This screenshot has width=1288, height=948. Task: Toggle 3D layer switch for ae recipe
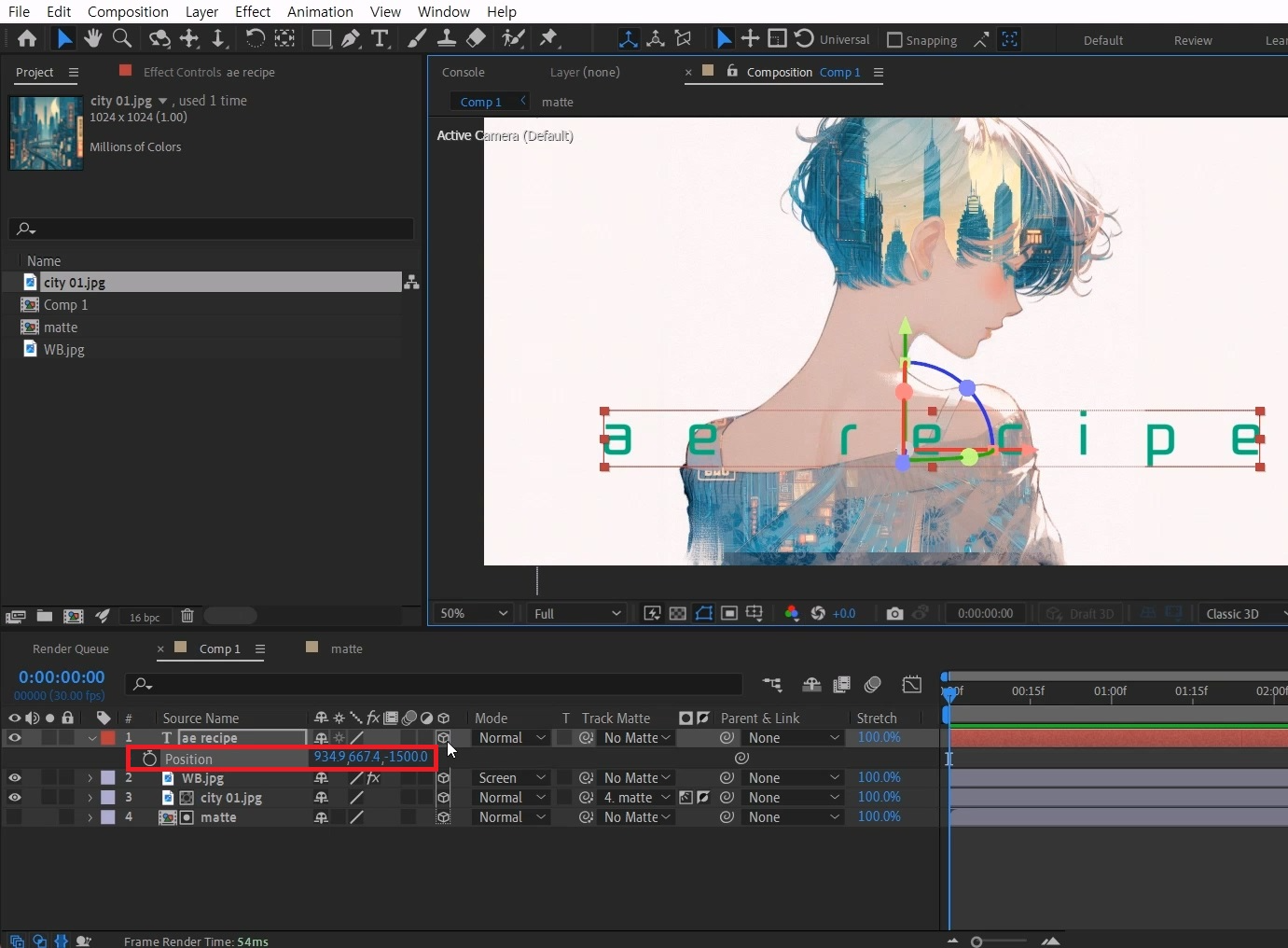444,737
